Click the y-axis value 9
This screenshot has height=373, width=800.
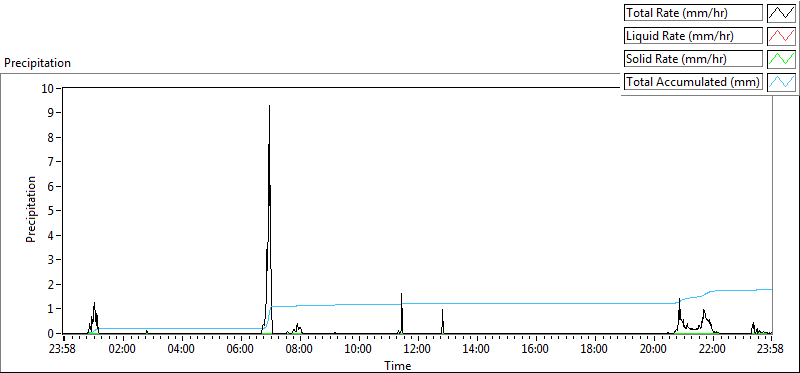(51, 113)
